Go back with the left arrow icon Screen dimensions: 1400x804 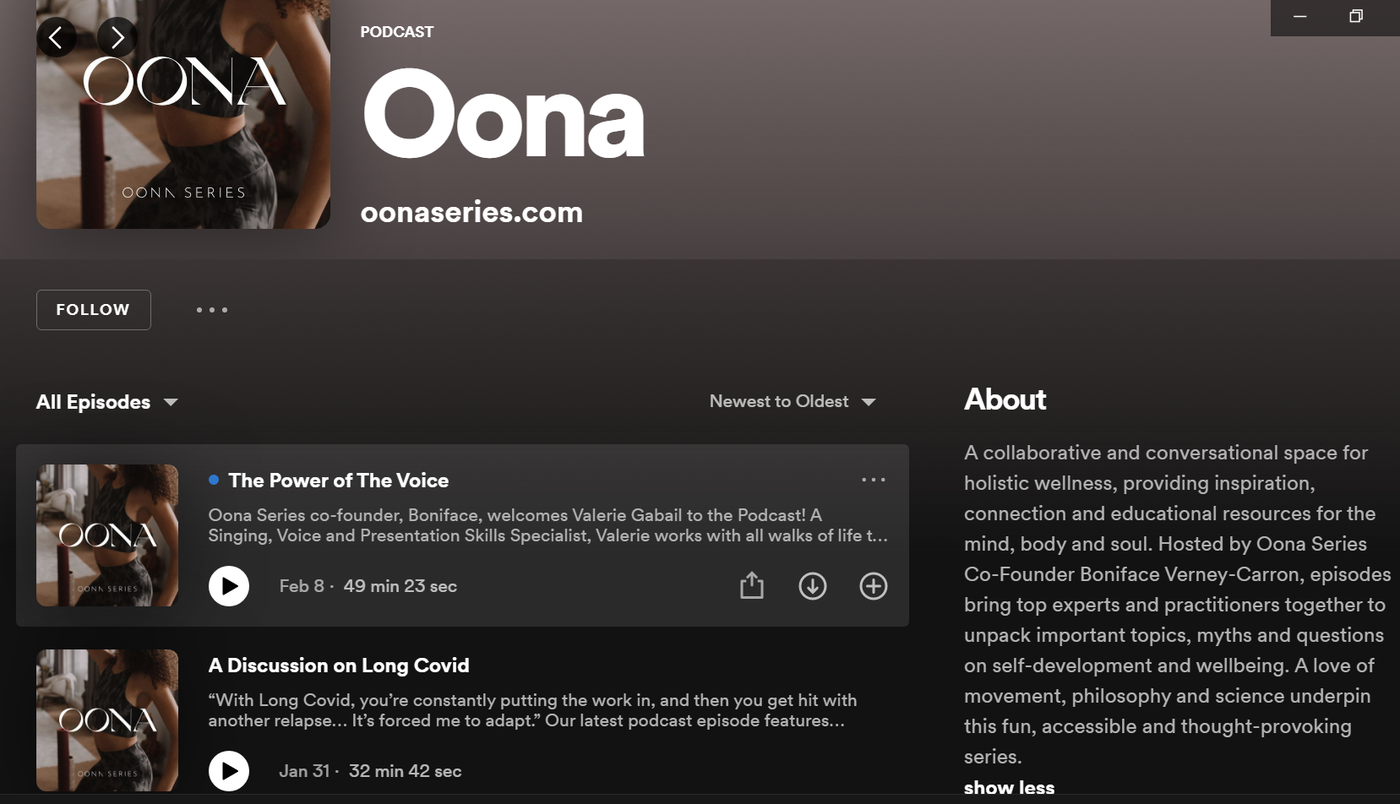(x=56, y=38)
